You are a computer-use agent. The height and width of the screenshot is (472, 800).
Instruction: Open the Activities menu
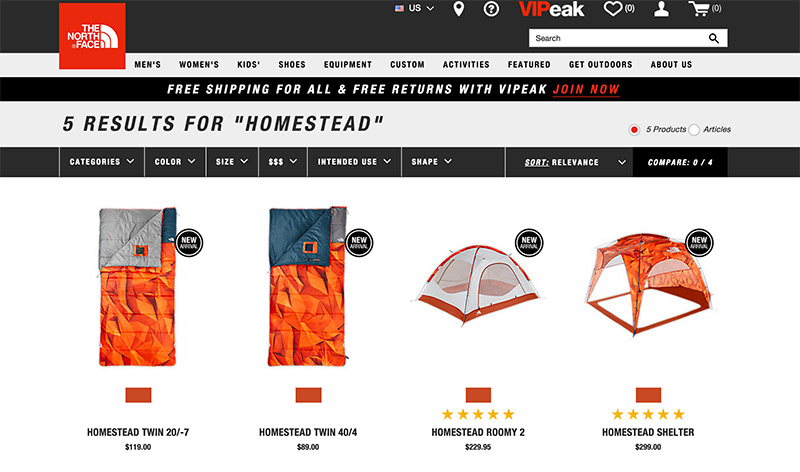click(466, 65)
